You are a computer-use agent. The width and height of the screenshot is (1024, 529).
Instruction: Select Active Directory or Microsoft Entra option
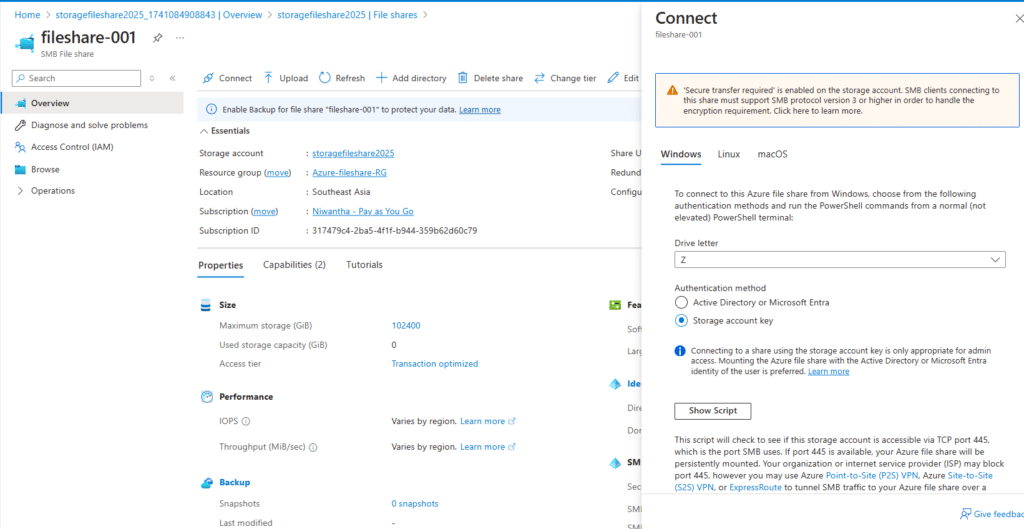tap(682, 302)
